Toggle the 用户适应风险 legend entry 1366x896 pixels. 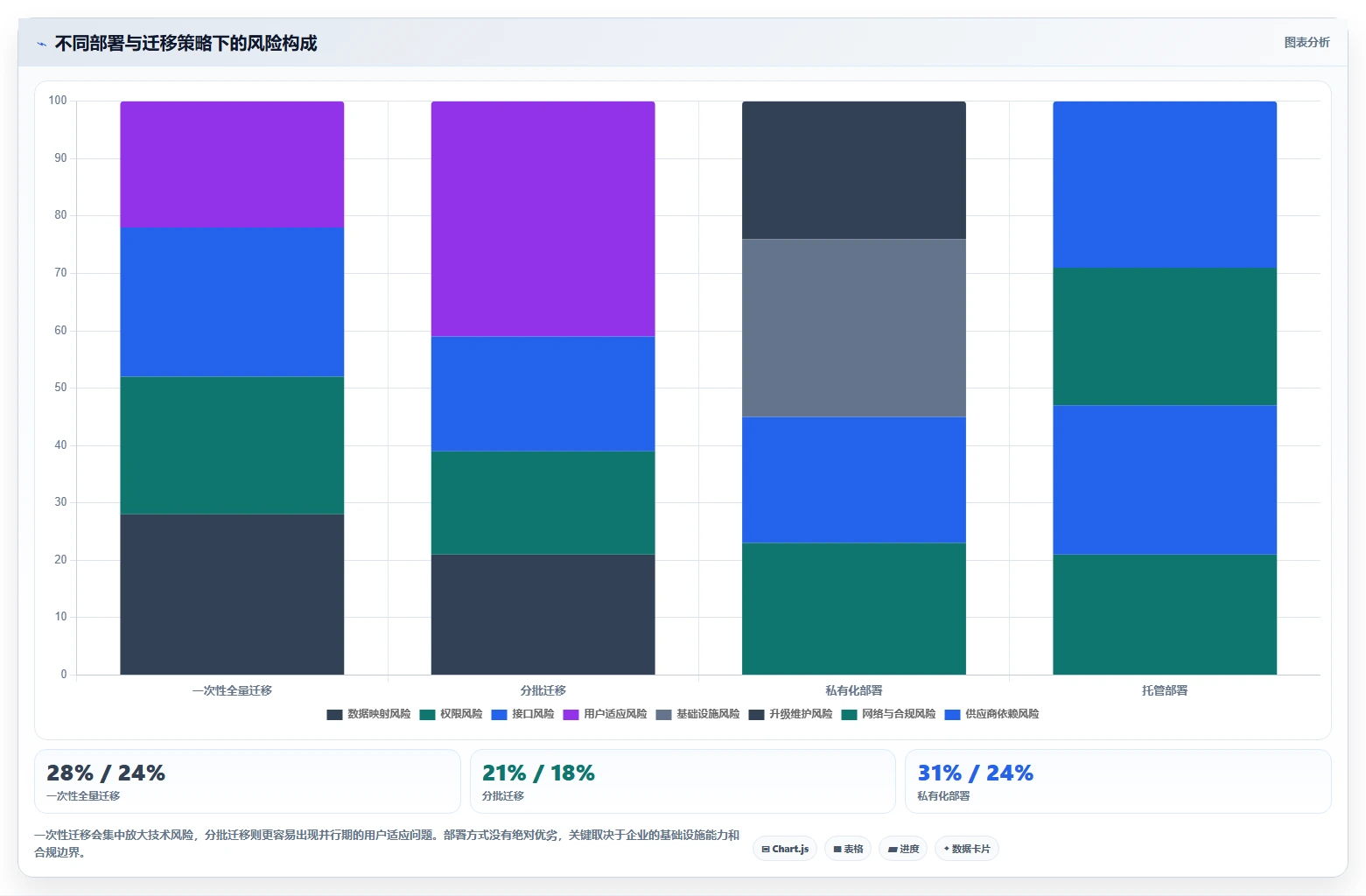click(605, 714)
